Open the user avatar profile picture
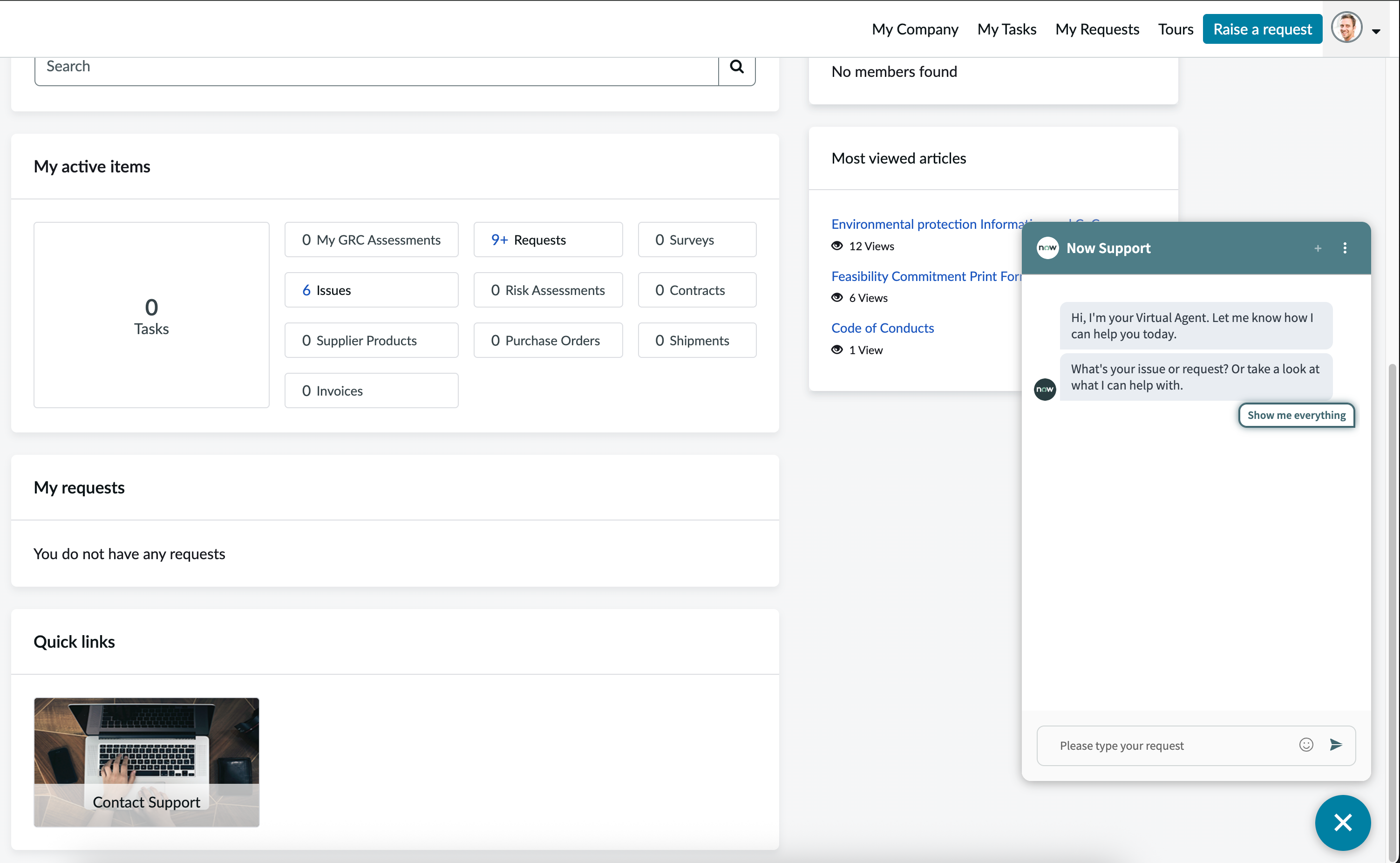The width and height of the screenshot is (1400, 863). click(1347, 27)
